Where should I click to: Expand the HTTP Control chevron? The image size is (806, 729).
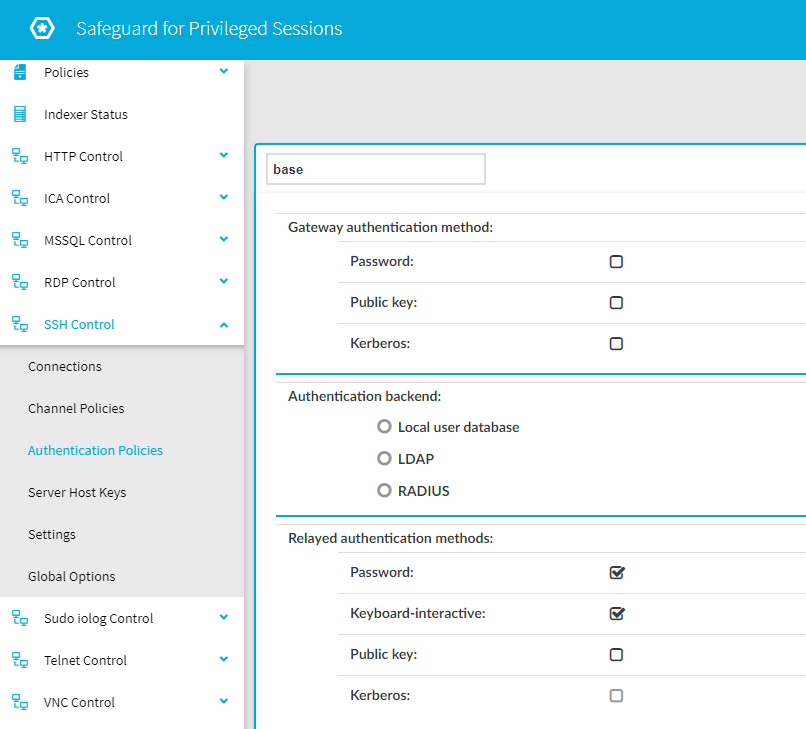224,155
